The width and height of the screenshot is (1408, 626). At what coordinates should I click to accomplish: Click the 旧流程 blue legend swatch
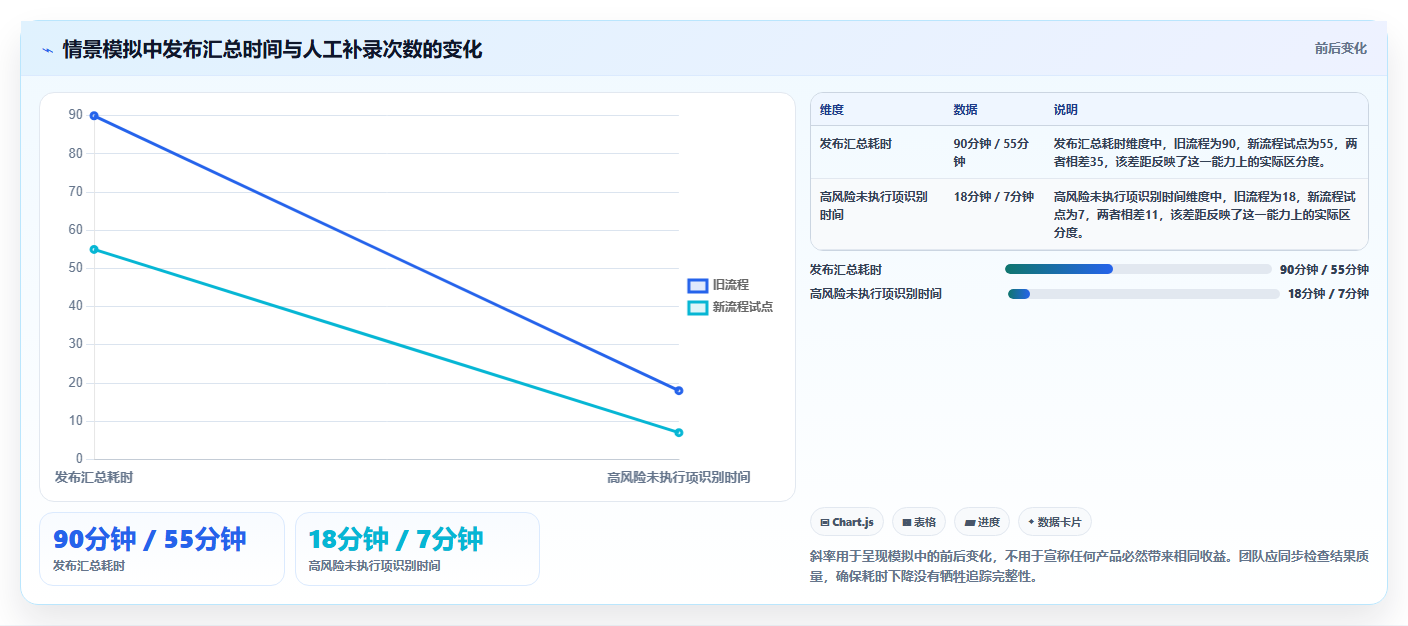pos(698,285)
